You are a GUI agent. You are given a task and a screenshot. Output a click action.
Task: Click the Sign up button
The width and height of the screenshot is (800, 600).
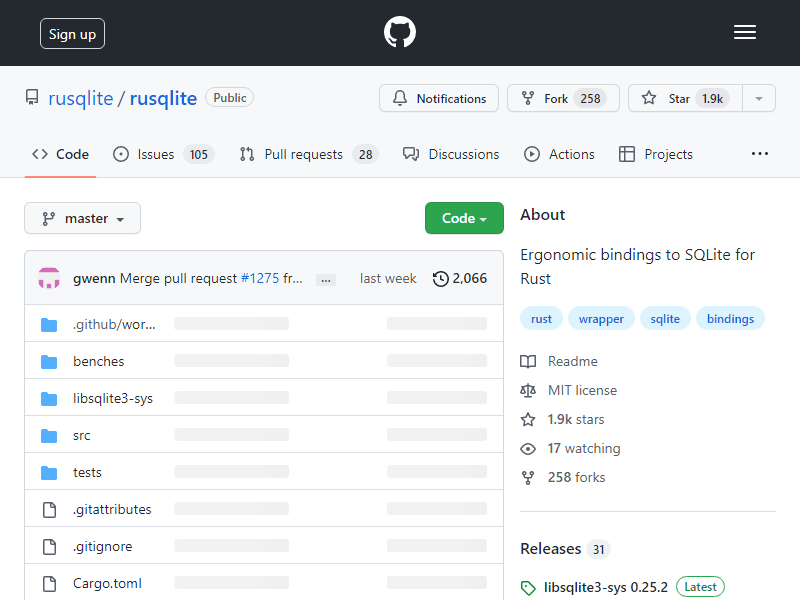(72, 34)
